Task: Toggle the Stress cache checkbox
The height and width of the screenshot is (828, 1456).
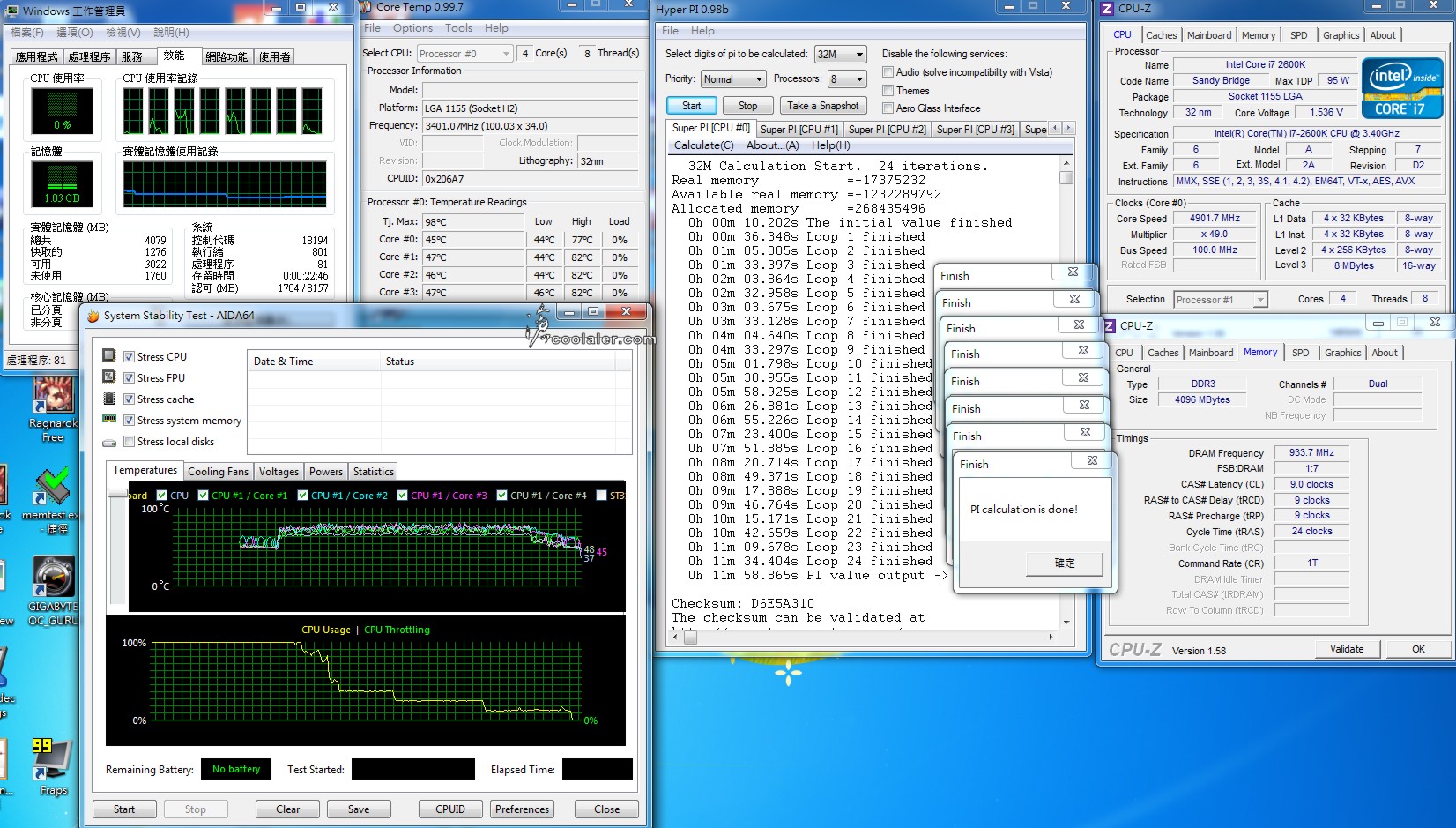Action: [130, 399]
